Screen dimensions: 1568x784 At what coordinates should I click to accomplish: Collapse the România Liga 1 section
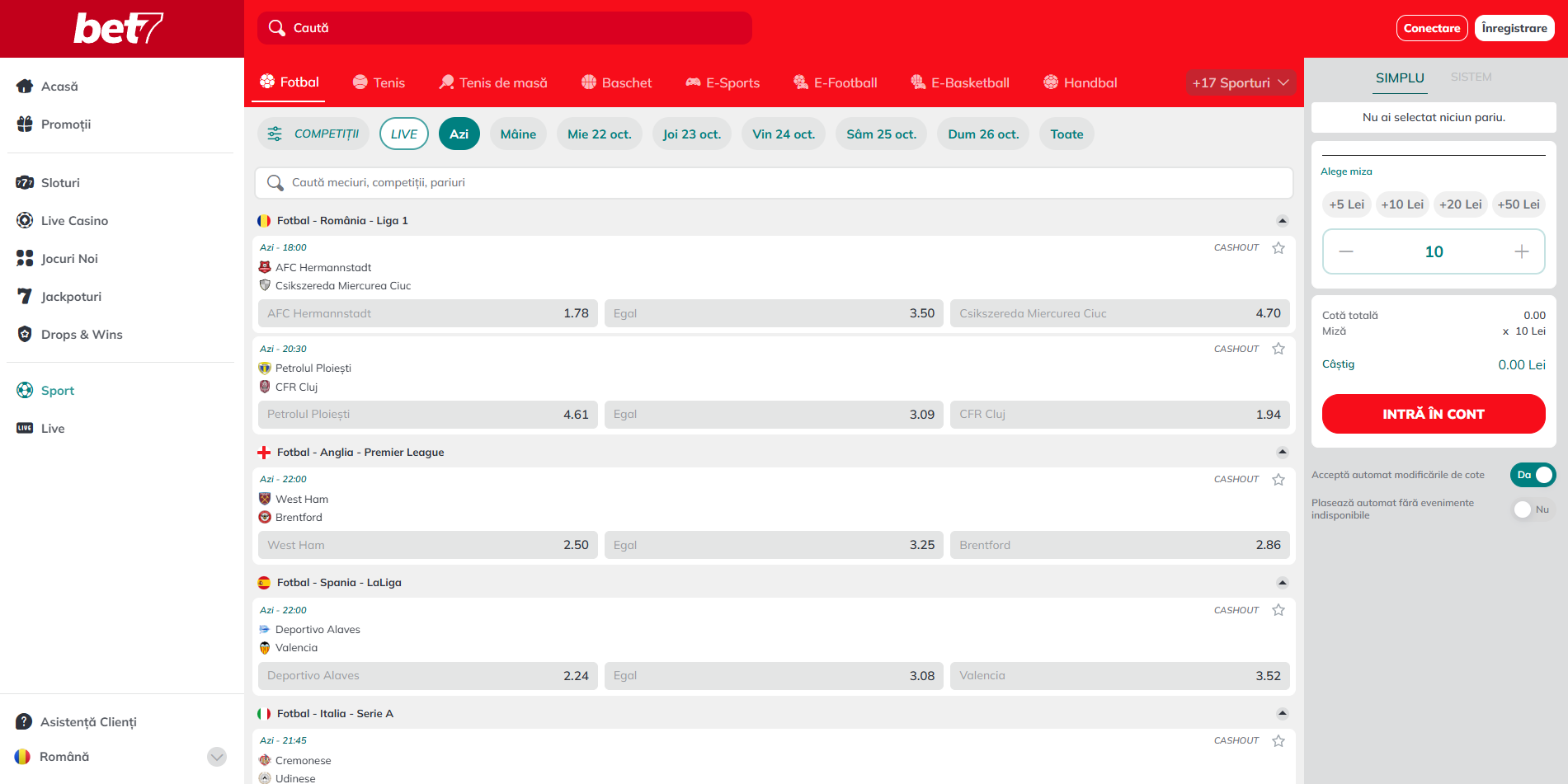pyautogui.click(x=1282, y=221)
